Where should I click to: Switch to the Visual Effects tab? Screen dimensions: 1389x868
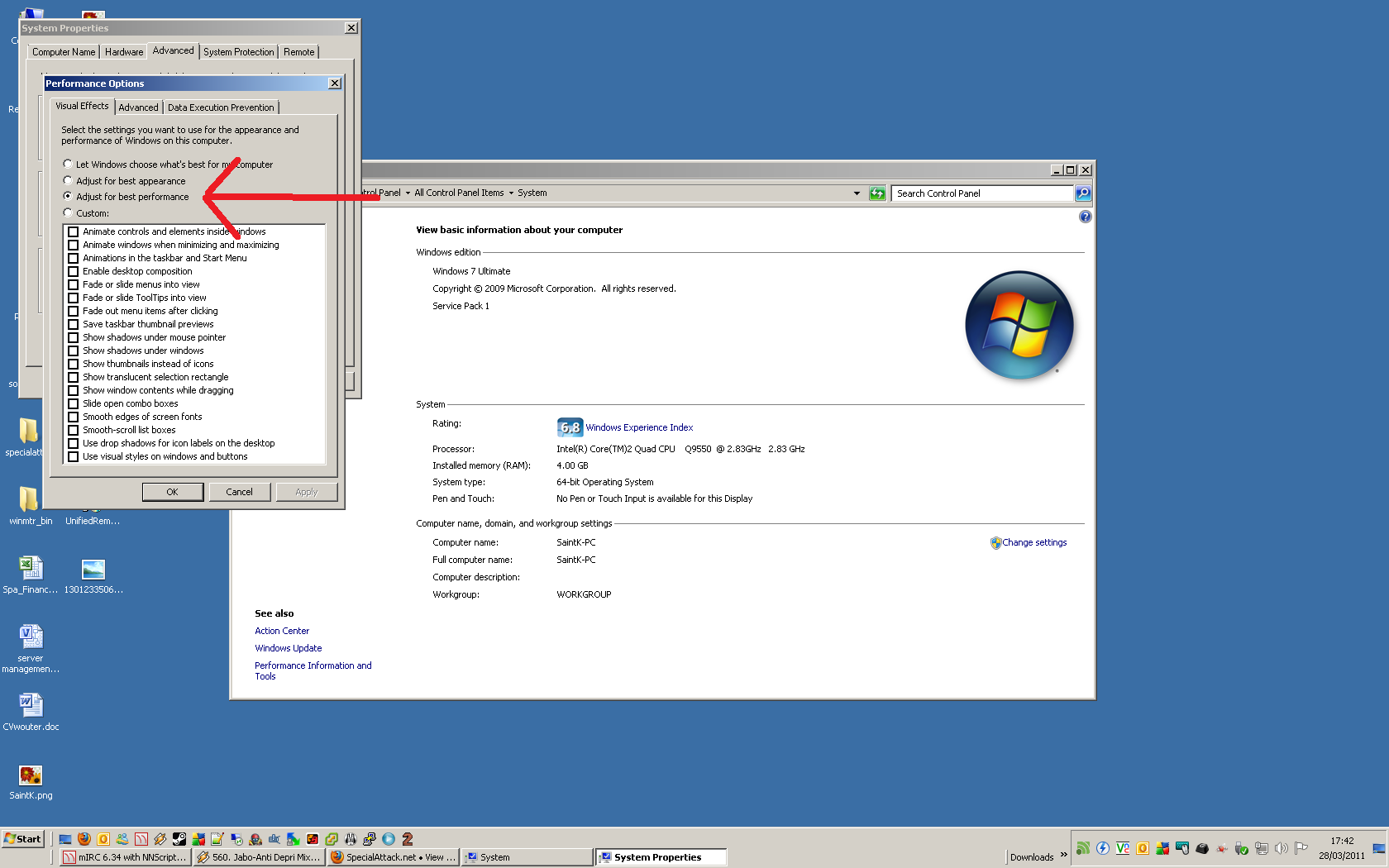(82, 106)
